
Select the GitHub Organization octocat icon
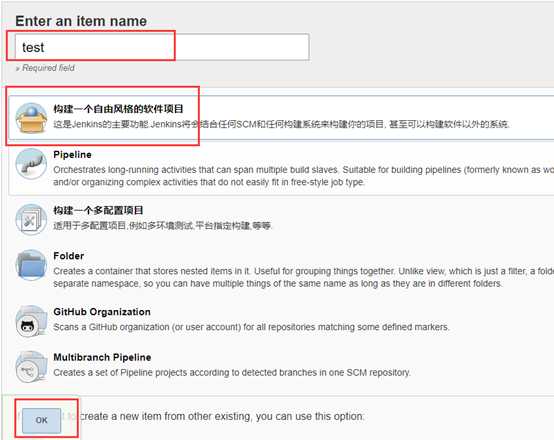coord(31,321)
